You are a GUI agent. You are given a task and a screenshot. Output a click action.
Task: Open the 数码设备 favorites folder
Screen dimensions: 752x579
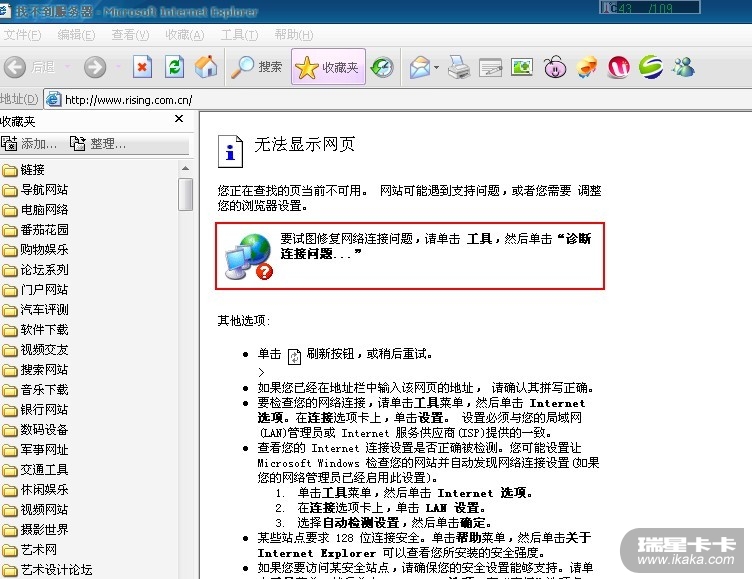[x=35, y=430]
